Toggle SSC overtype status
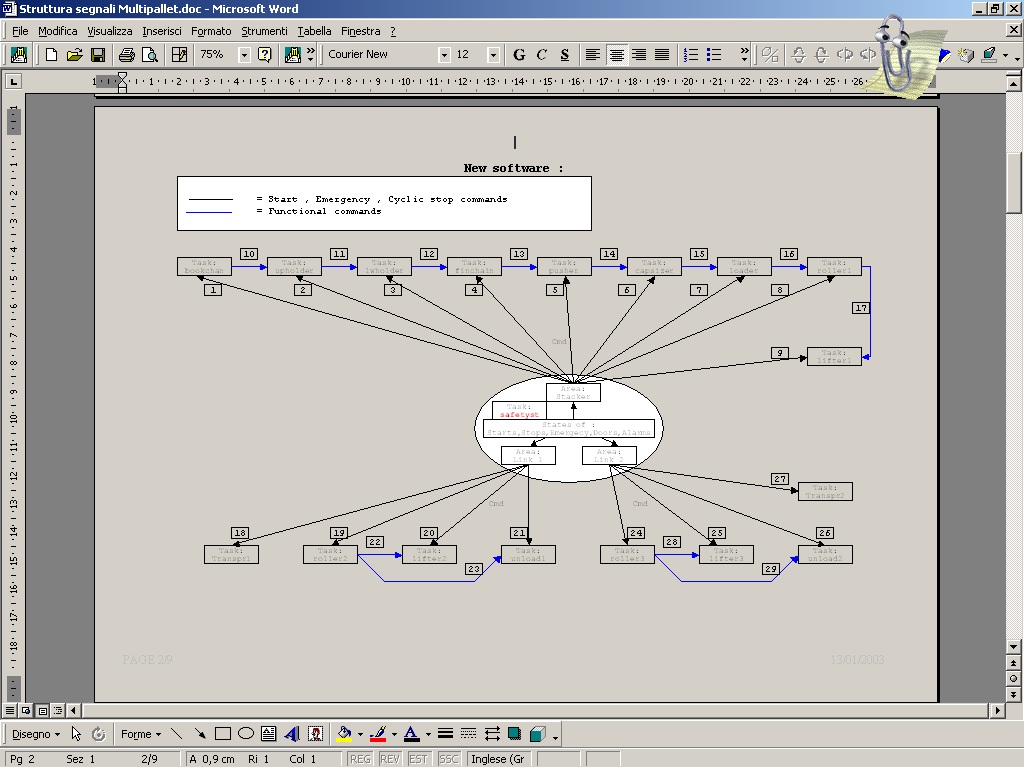The height and width of the screenshot is (768, 1024). pyautogui.click(x=448, y=759)
